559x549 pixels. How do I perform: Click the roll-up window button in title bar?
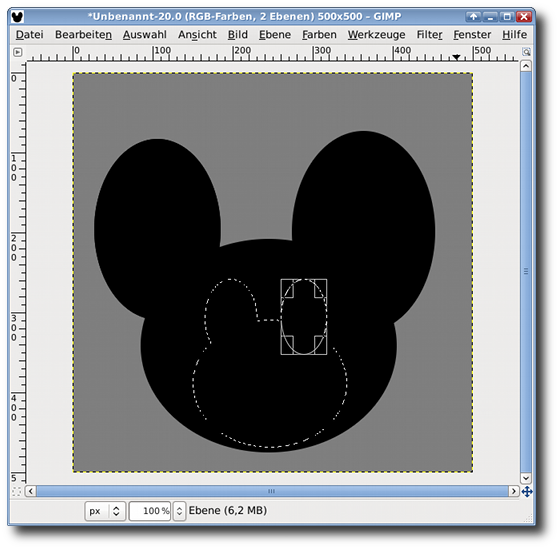[x=473, y=16]
